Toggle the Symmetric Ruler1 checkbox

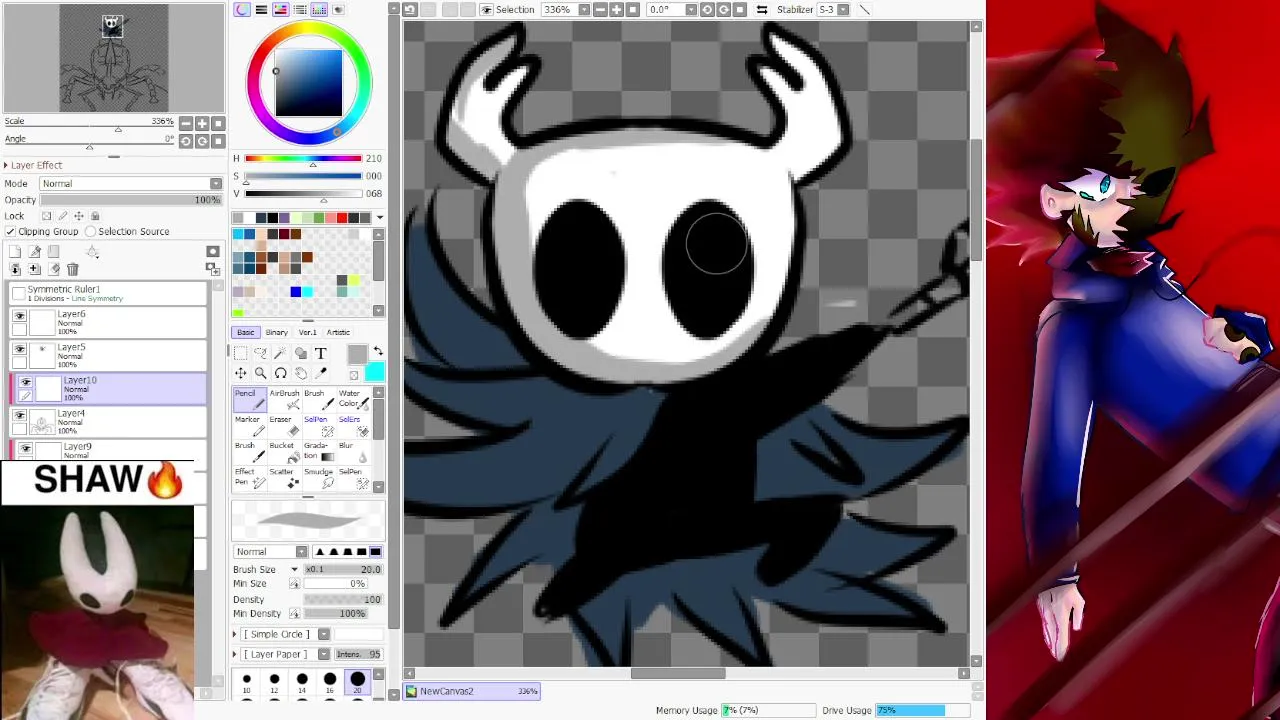pos(19,292)
